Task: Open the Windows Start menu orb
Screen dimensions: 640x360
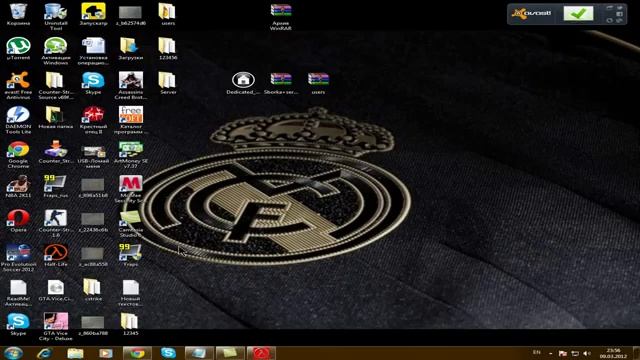Action: 13,353
